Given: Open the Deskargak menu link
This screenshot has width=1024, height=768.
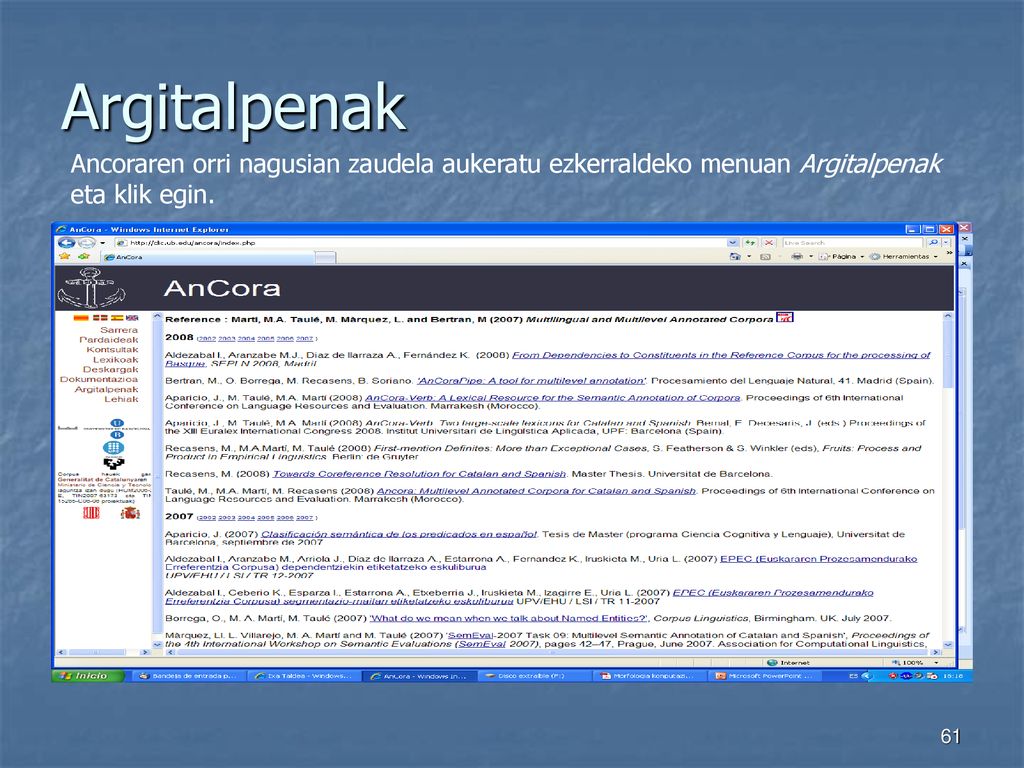Looking at the screenshot, I should coord(110,370).
